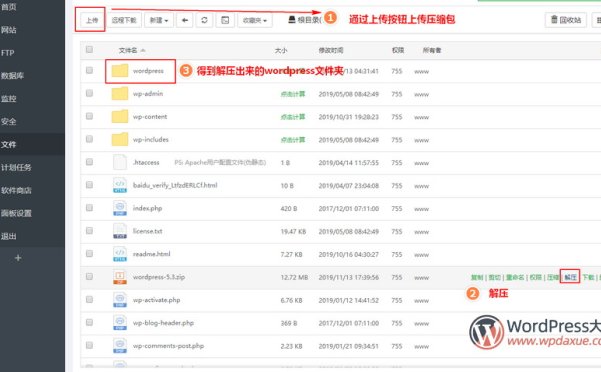Check the box for wordpress-5.3.zip

click(x=89, y=276)
